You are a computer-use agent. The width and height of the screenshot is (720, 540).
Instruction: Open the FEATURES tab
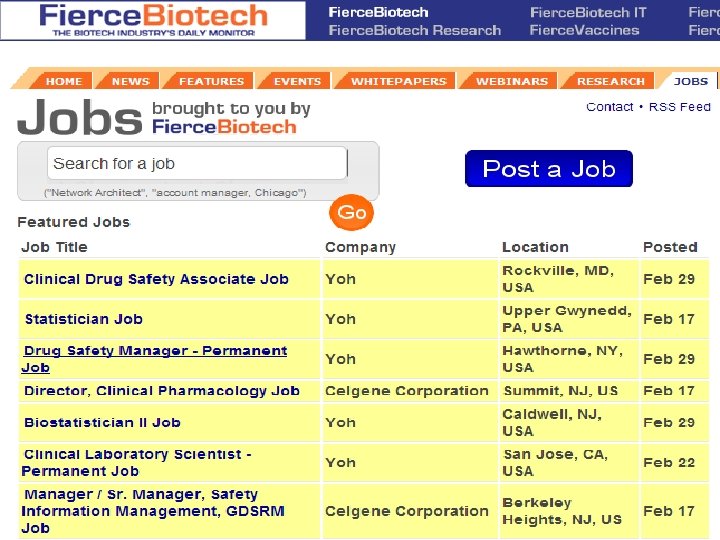pos(211,81)
